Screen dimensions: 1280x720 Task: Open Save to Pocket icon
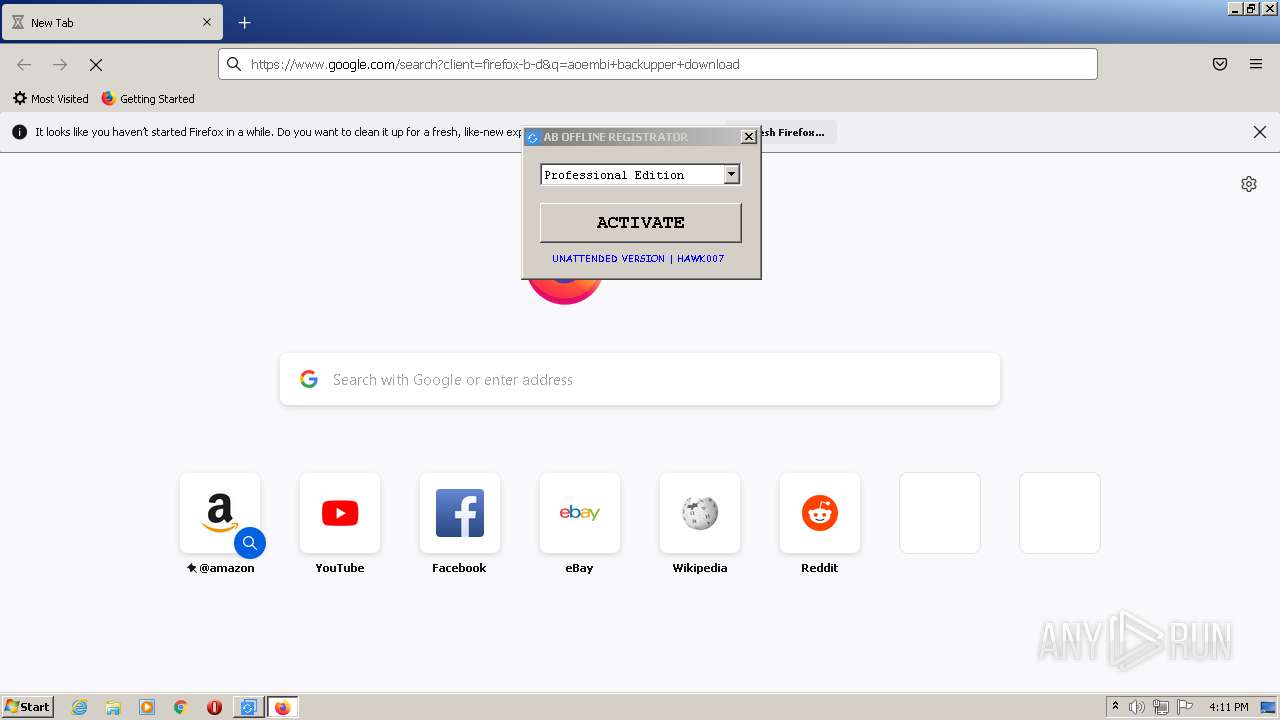point(1220,64)
